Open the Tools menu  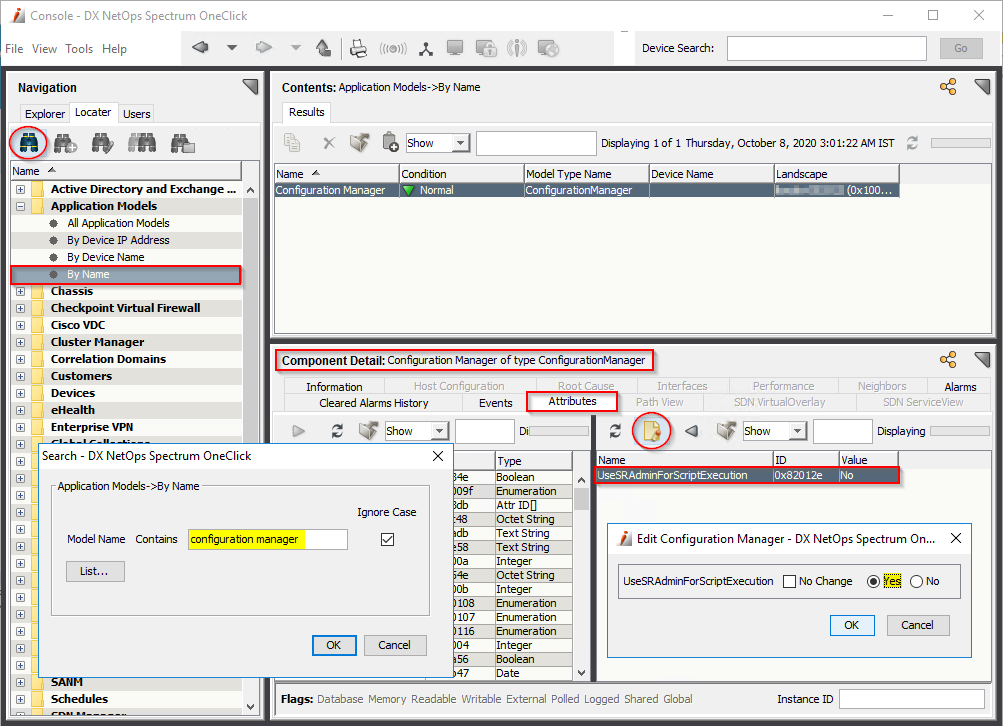79,48
